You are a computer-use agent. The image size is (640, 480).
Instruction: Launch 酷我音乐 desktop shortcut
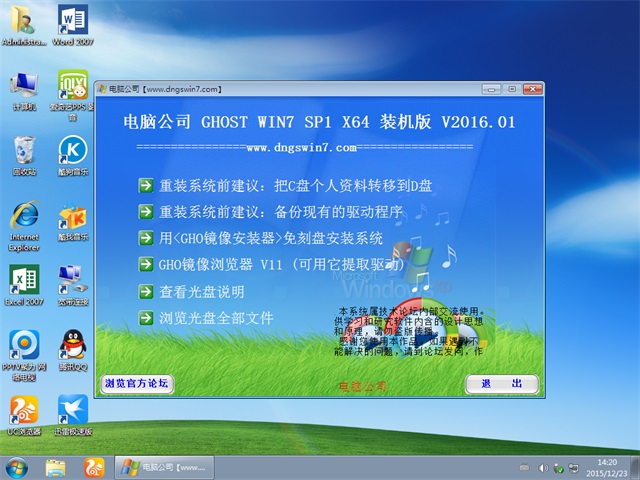[x=73, y=221]
